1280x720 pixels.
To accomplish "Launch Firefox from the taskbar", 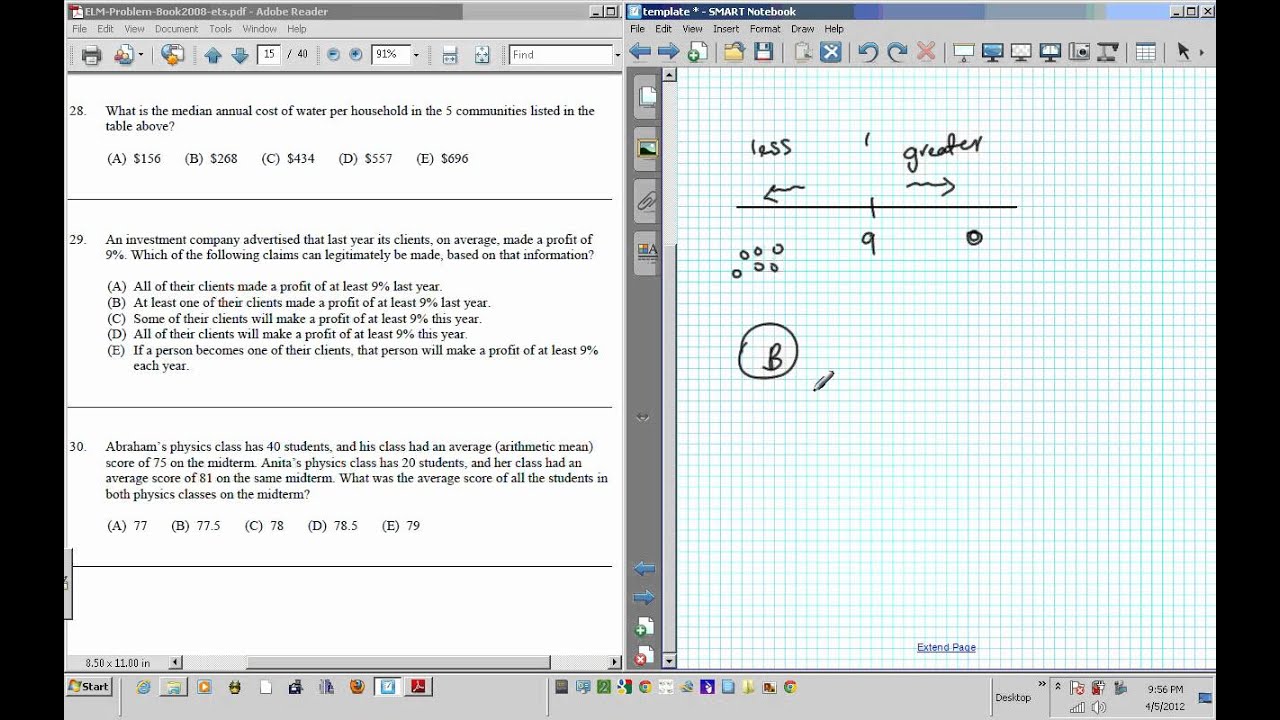I will point(357,687).
